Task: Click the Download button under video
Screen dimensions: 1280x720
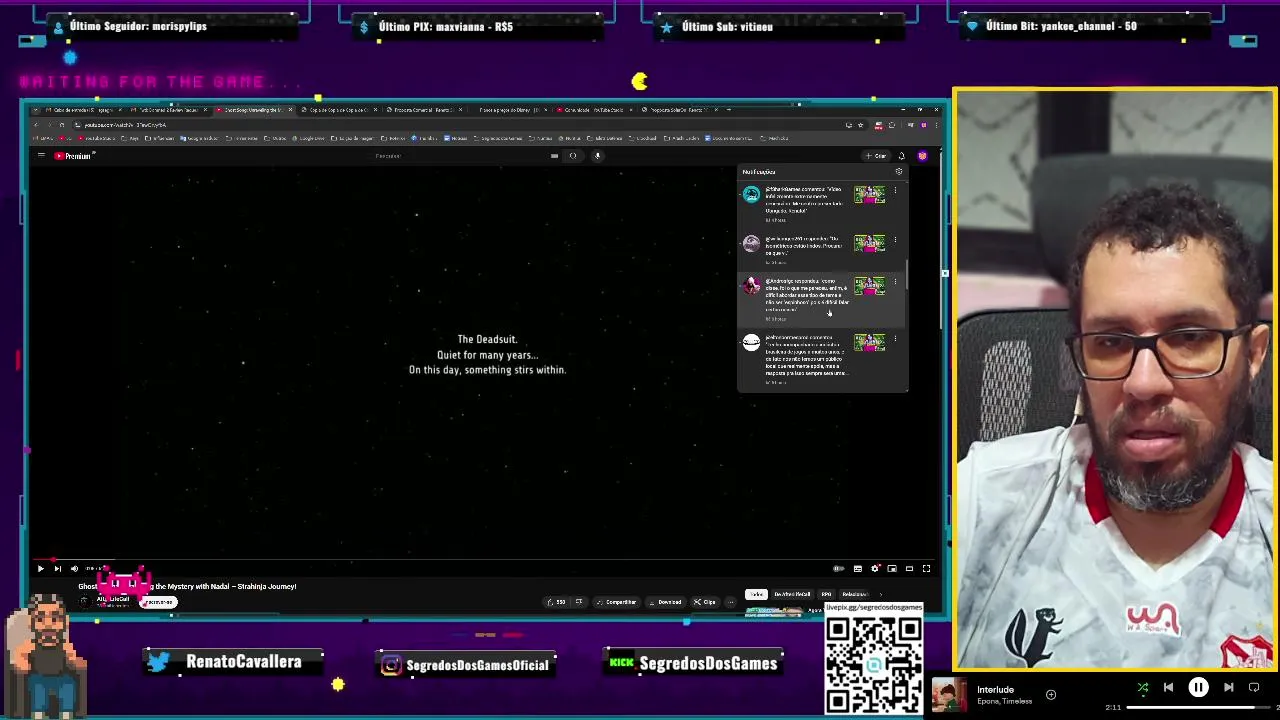Action: (x=665, y=602)
